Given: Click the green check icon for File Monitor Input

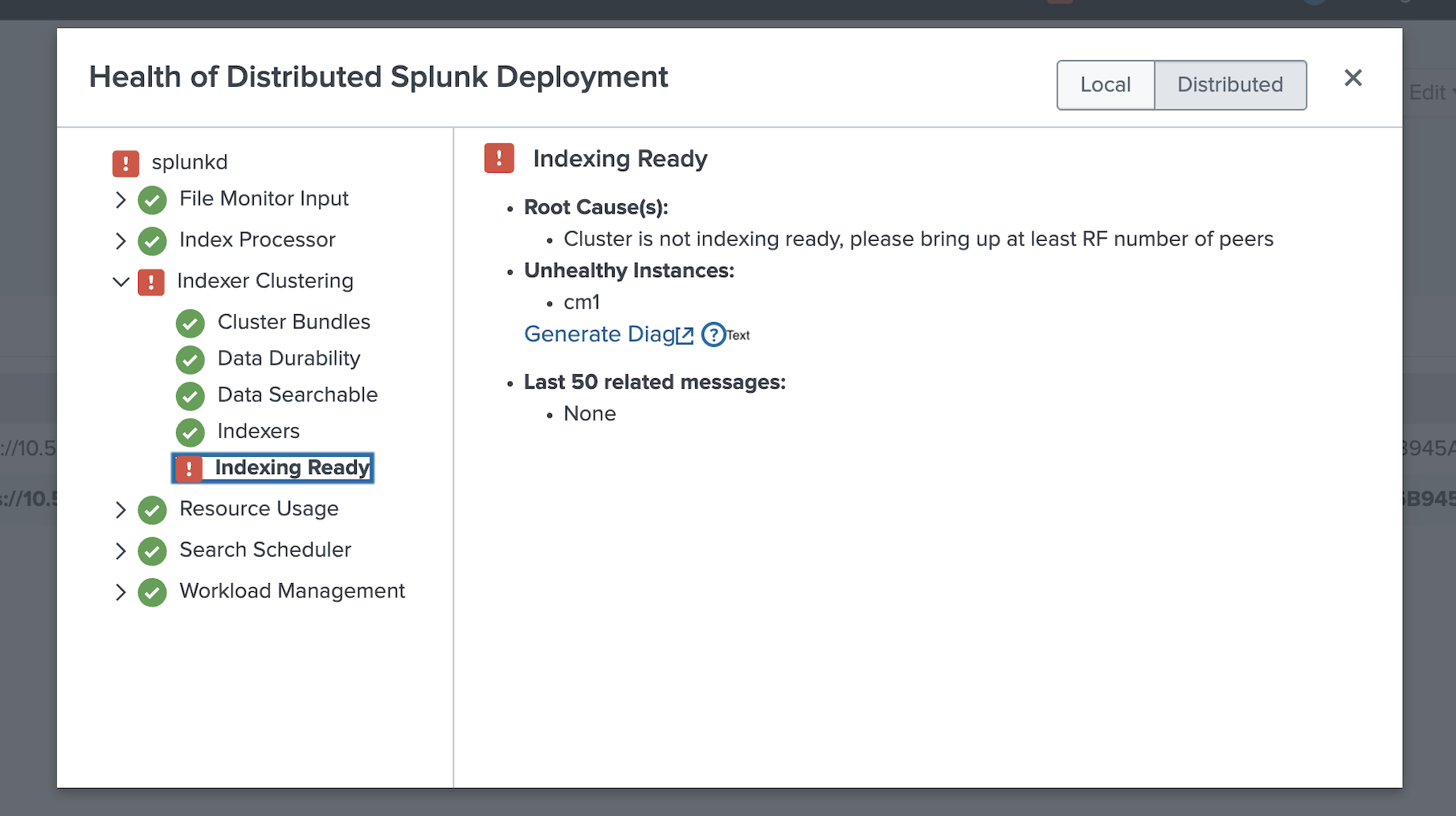Looking at the screenshot, I should pos(152,200).
